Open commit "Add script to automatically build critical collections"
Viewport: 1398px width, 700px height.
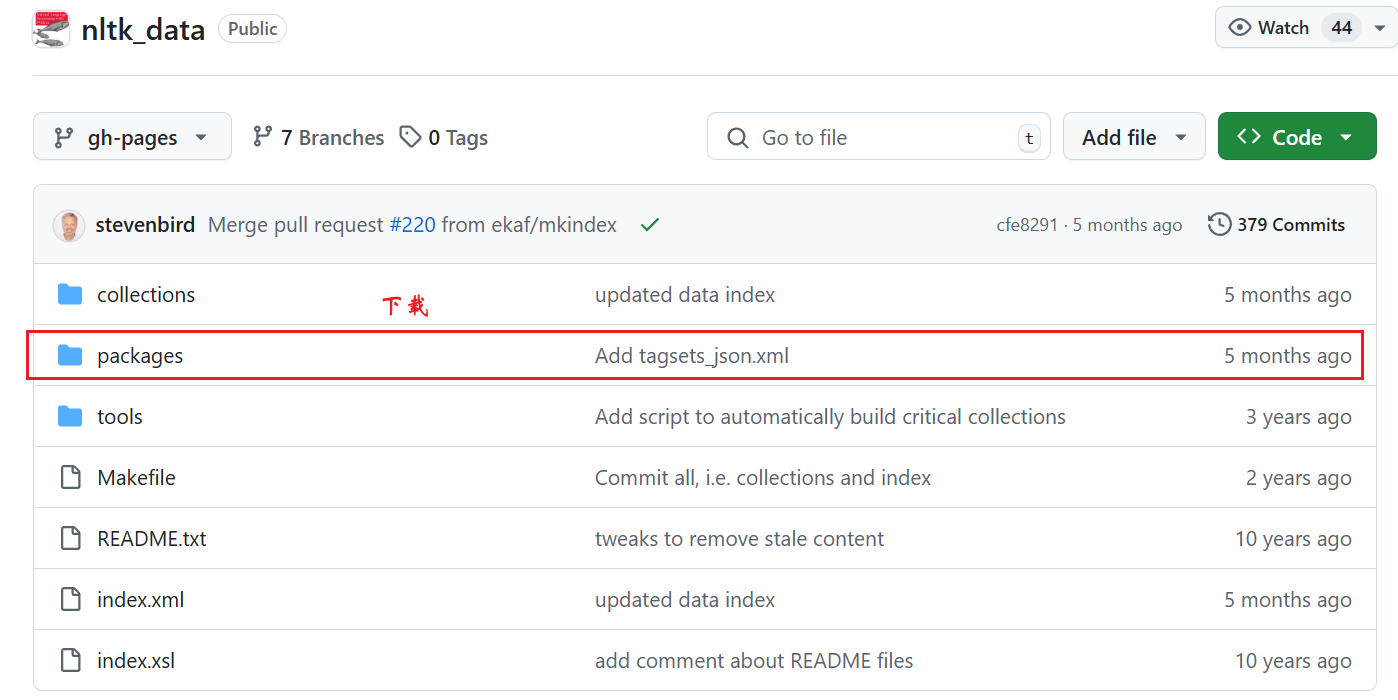830,417
